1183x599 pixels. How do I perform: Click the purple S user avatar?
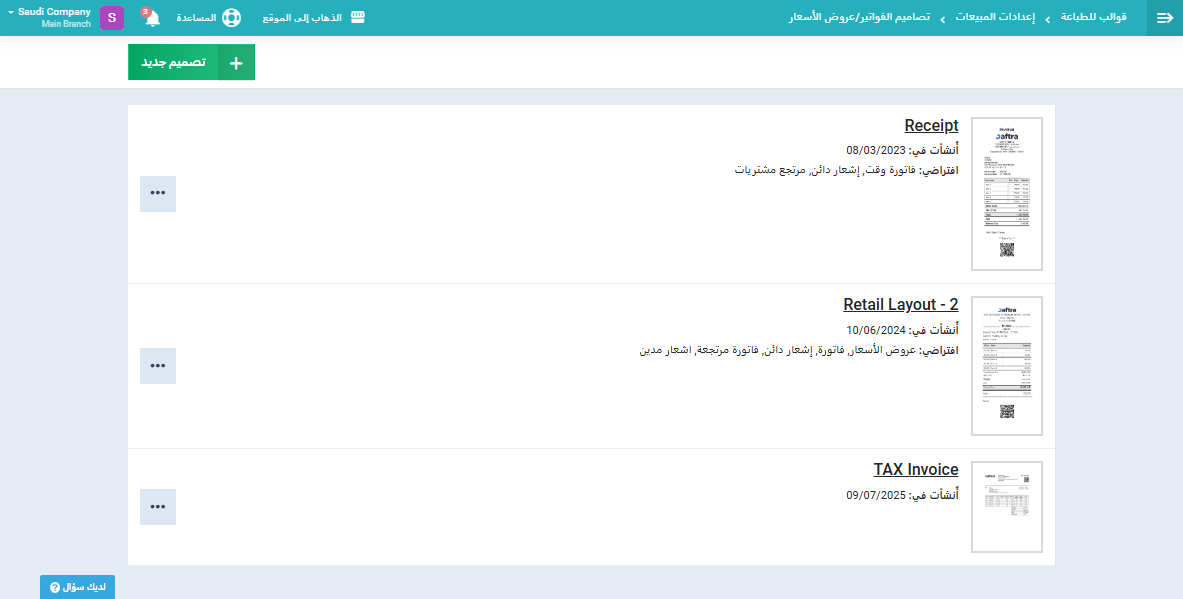point(112,18)
